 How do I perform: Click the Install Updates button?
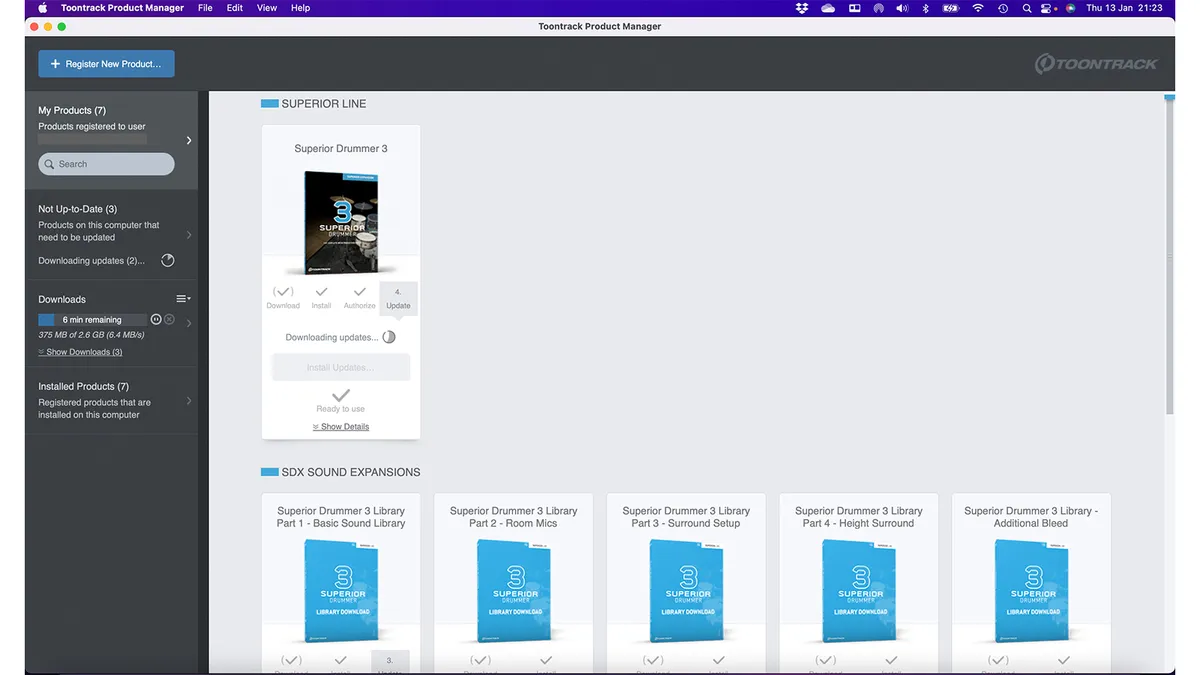pos(341,368)
